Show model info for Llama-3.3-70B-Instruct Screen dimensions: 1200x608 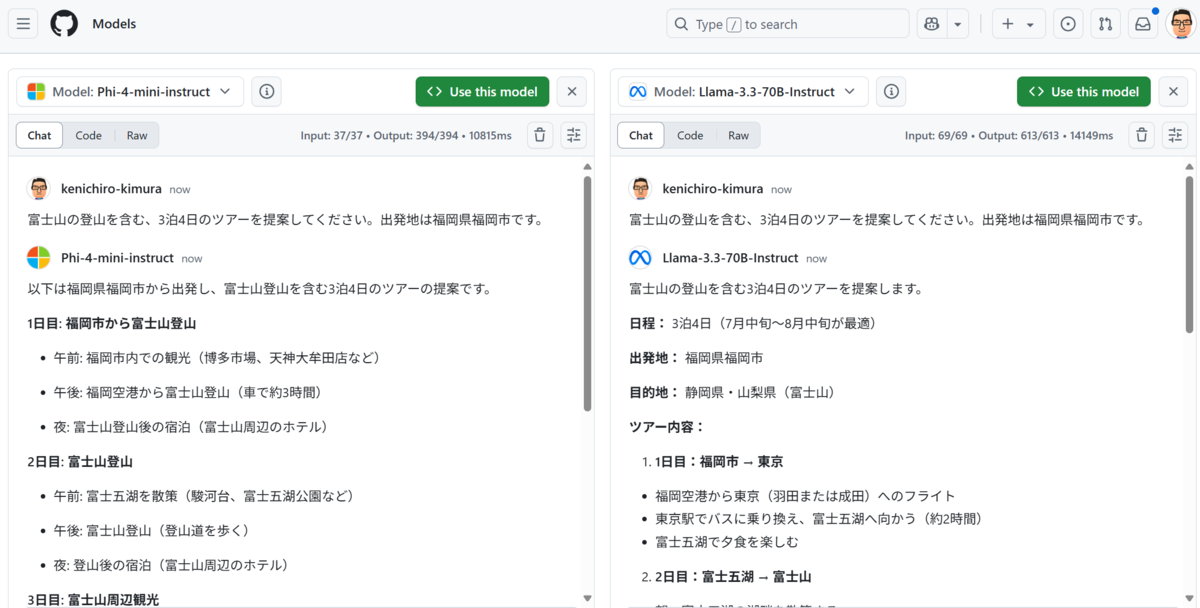pyautogui.click(x=892, y=92)
